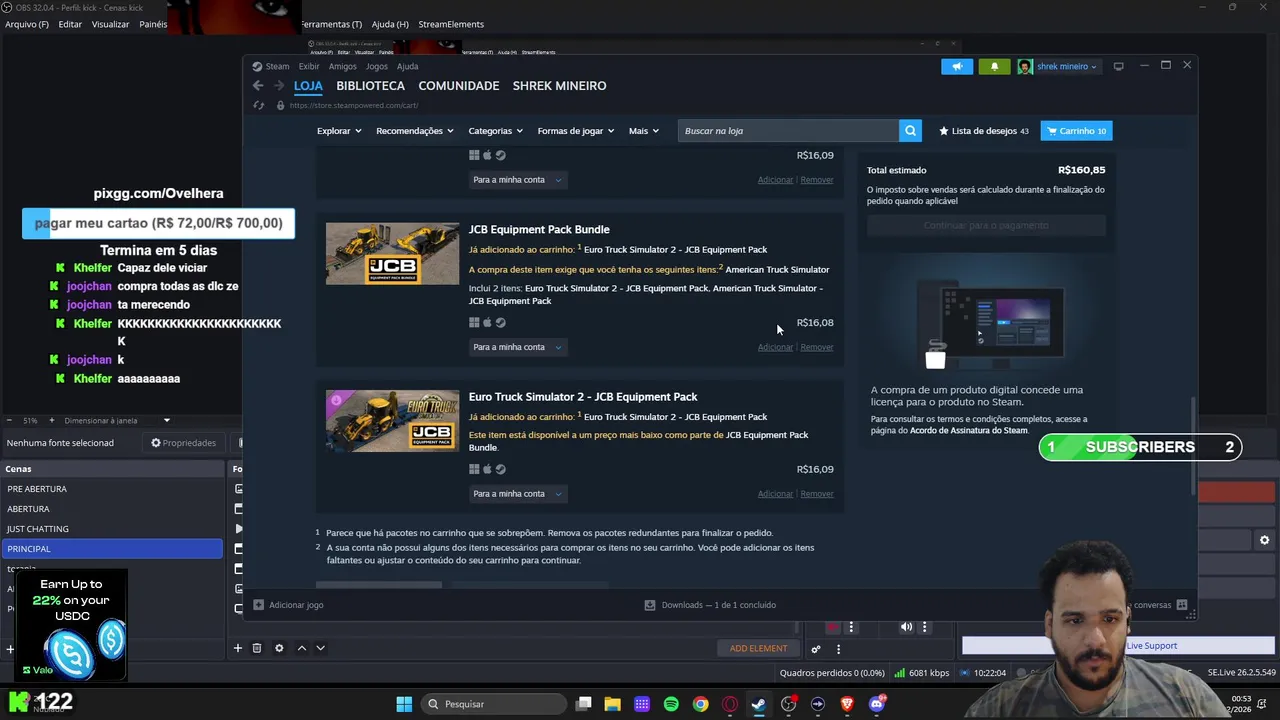Click the Windows Start button
1280x720 pixels.
tap(404, 704)
